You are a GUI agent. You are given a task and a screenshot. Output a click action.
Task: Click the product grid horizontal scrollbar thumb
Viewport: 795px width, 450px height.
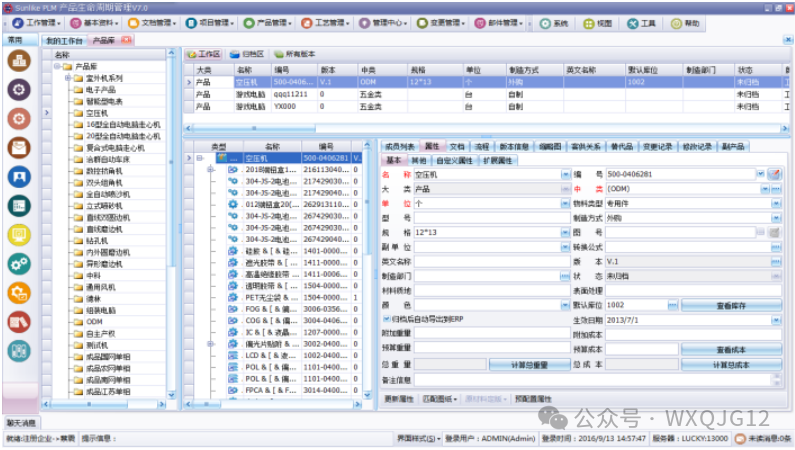tap(254, 129)
